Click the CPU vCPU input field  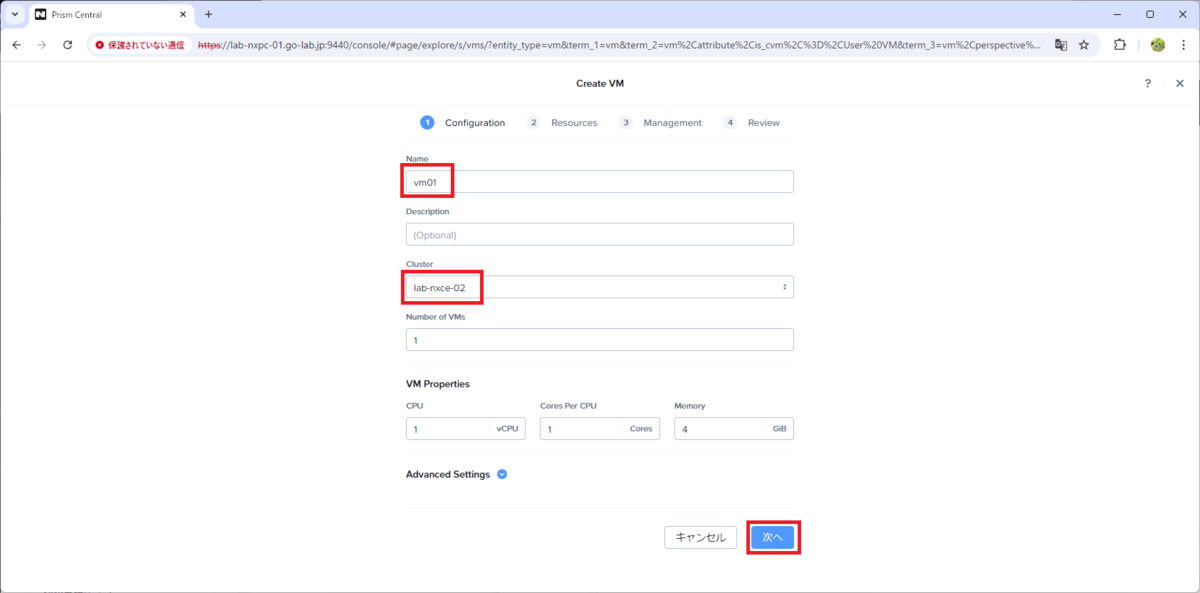(x=465, y=428)
